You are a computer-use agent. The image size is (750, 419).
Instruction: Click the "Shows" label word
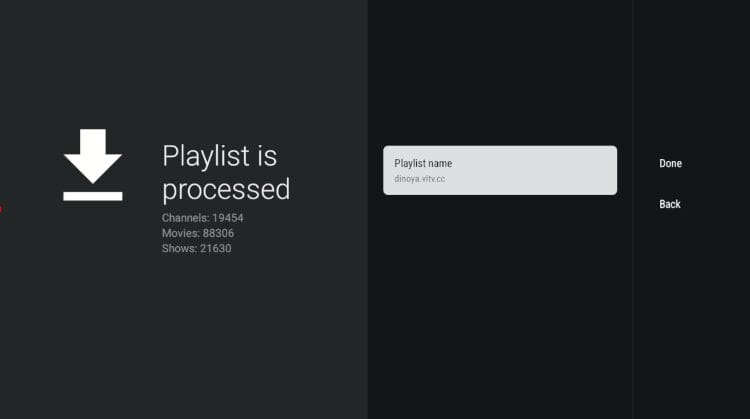(177, 248)
